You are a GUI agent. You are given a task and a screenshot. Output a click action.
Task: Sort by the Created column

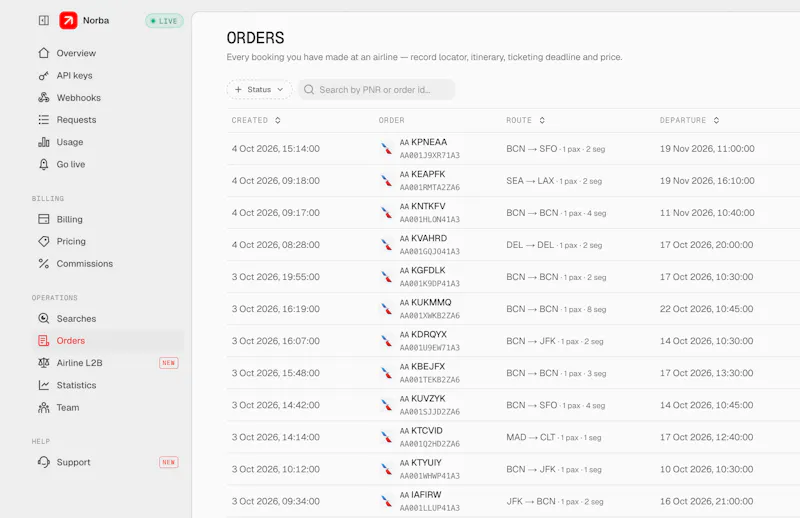pos(256,120)
